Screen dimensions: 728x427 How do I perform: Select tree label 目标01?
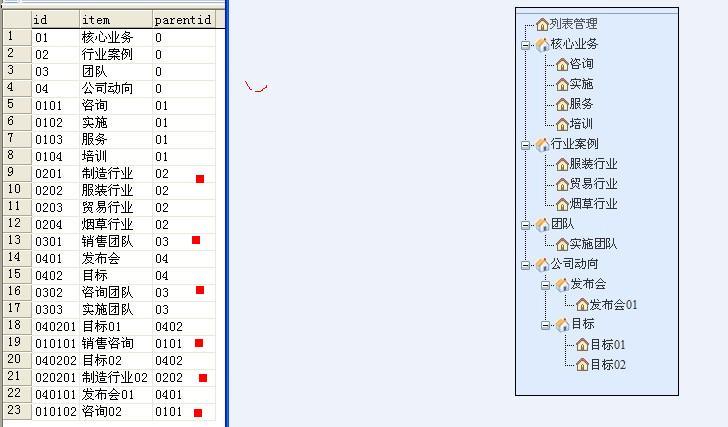click(607, 345)
